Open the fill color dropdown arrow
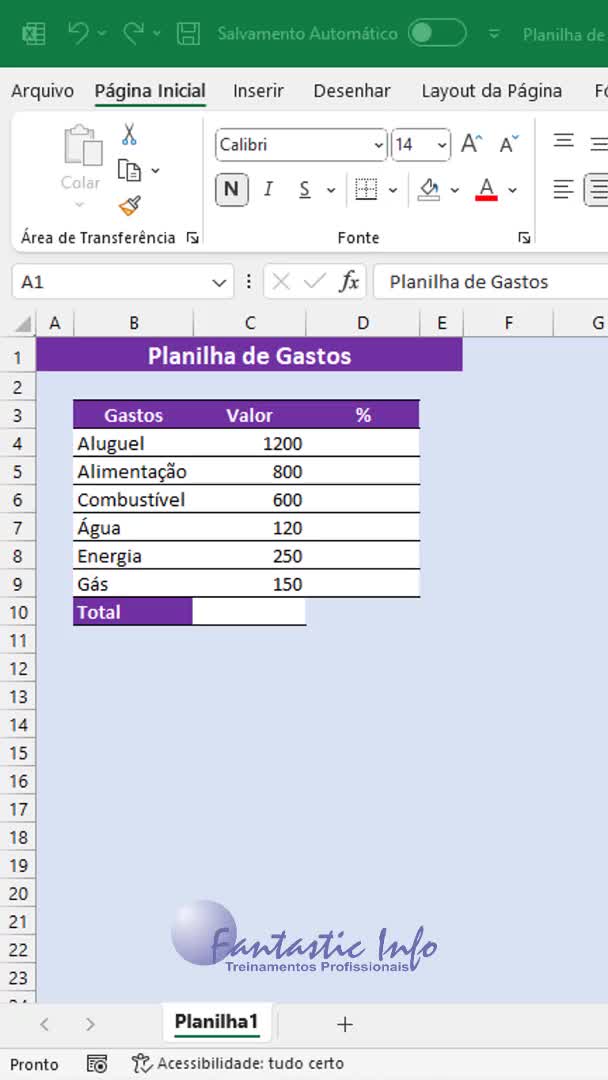Image resolution: width=608 pixels, height=1080 pixels. tap(454, 189)
